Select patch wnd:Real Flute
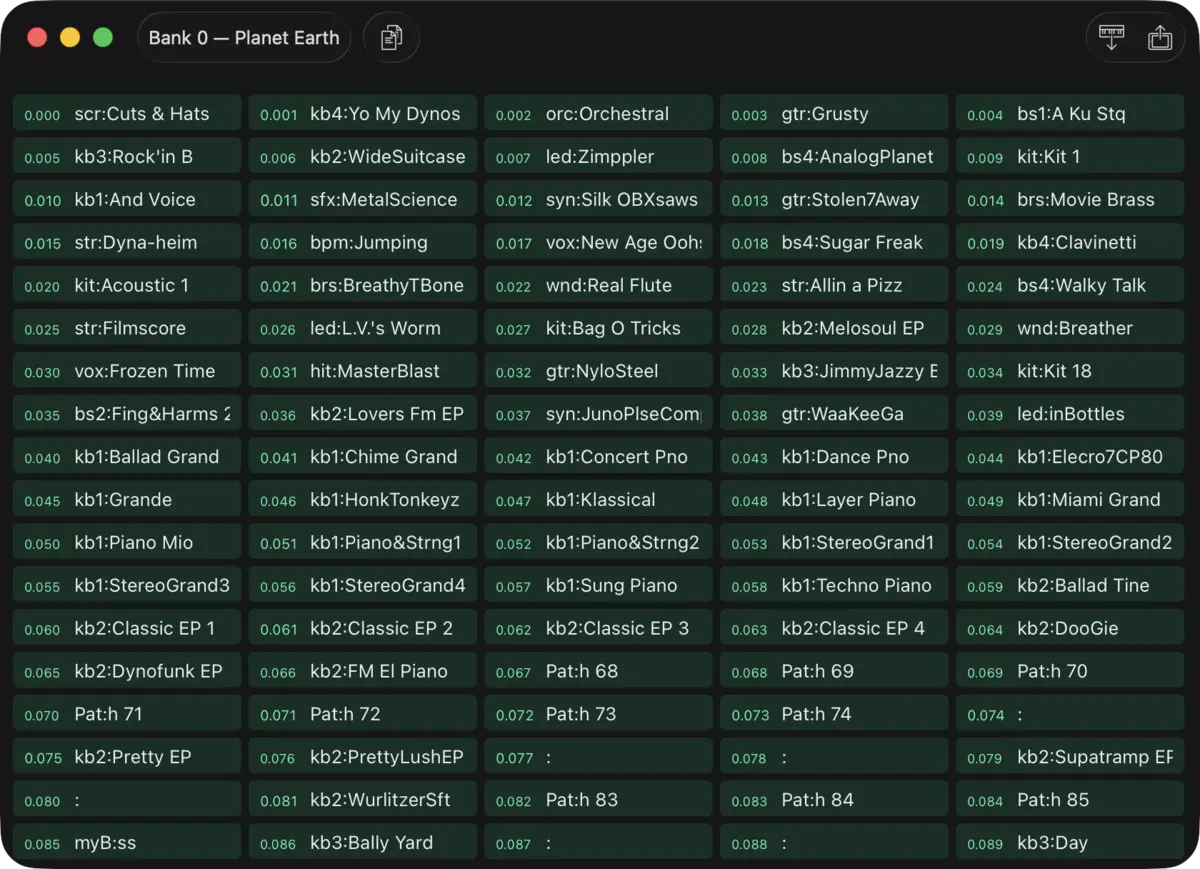The height and width of the screenshot is (869, 1200). [599, 286]
